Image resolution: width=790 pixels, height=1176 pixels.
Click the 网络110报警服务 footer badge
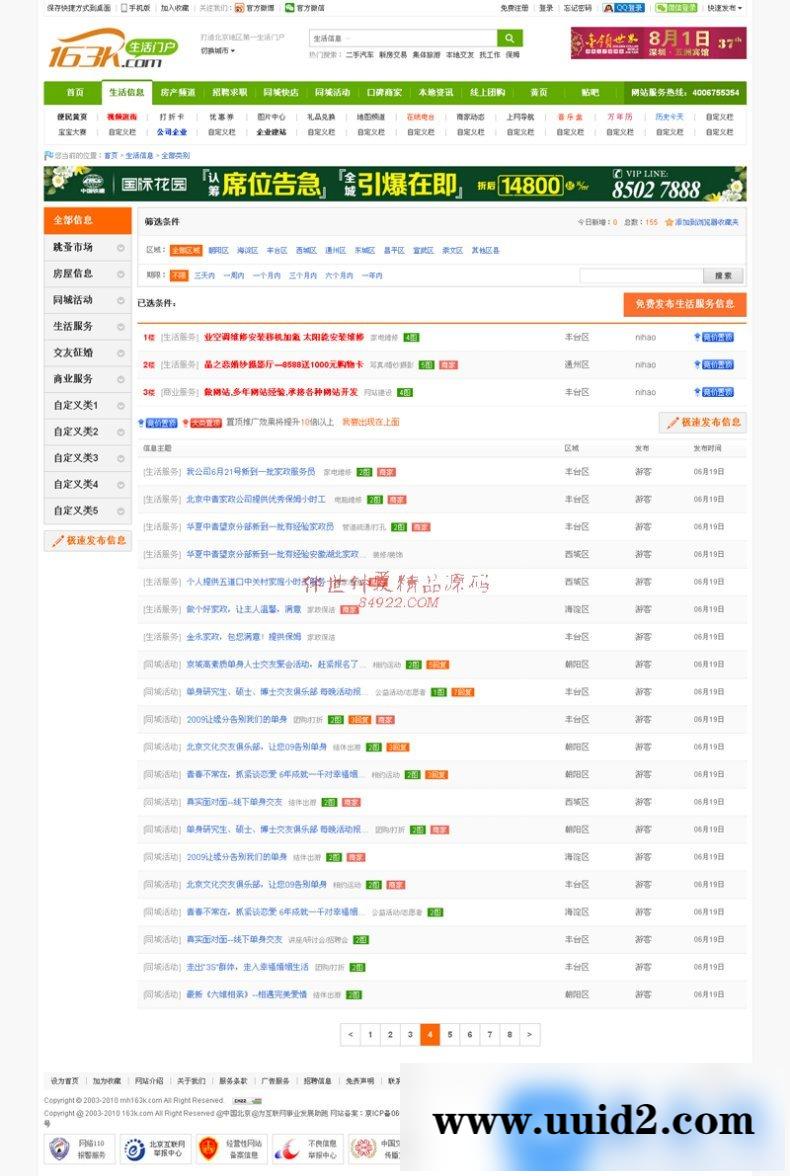[79, 1148]
